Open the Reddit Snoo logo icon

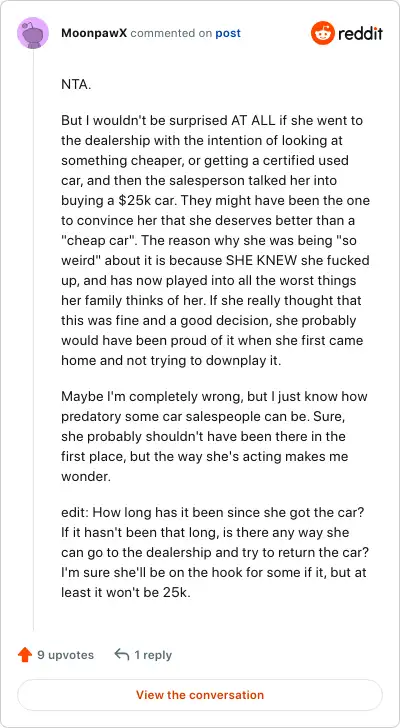(322, 33)
